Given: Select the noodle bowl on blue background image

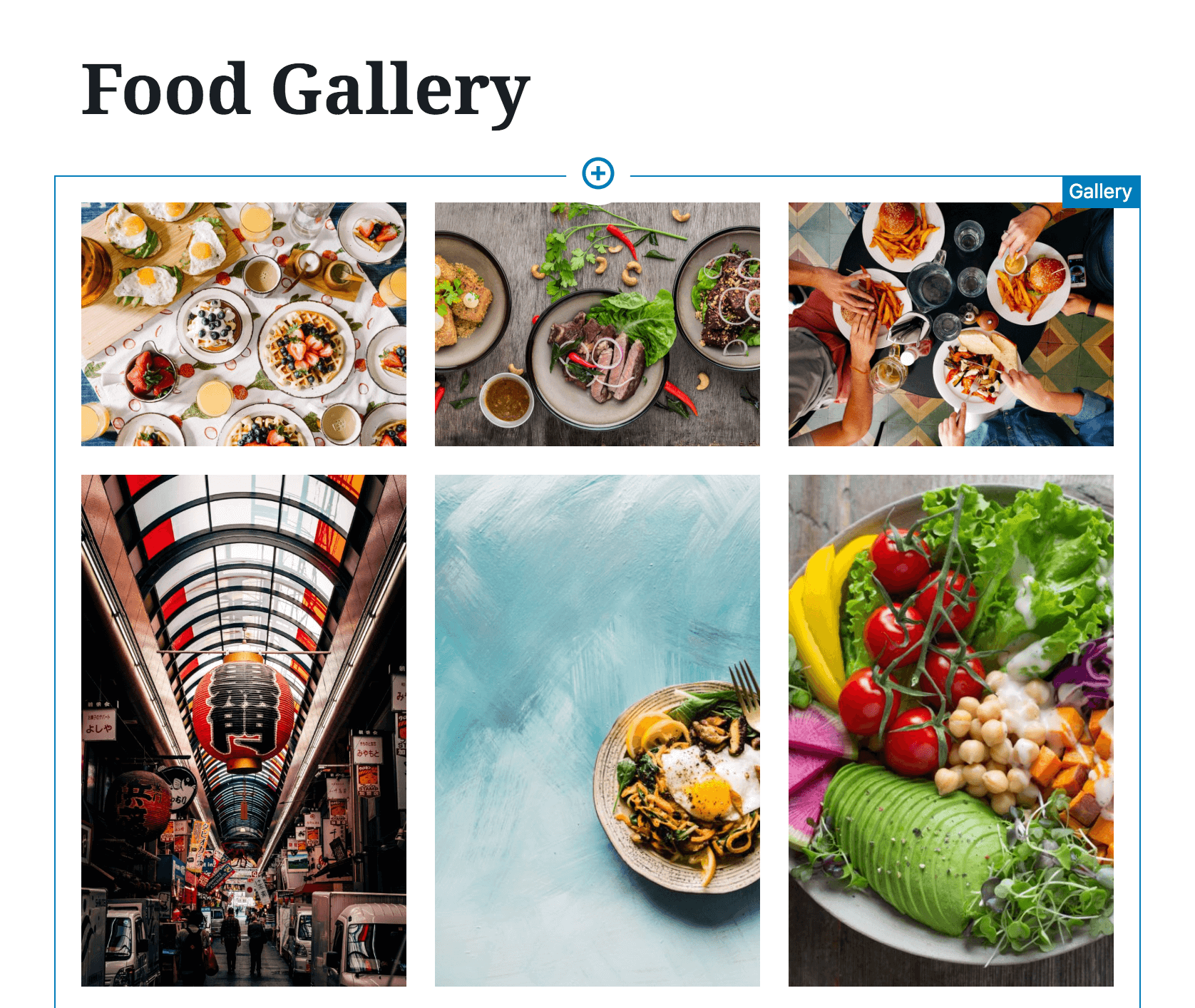Looking at the screenshot, I should [597, 731].
